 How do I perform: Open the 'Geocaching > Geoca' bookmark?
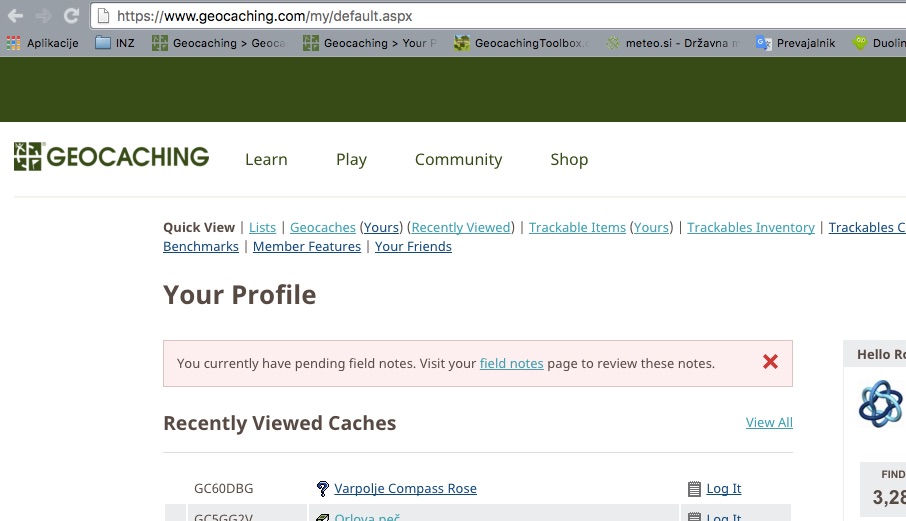click(218, 43)
